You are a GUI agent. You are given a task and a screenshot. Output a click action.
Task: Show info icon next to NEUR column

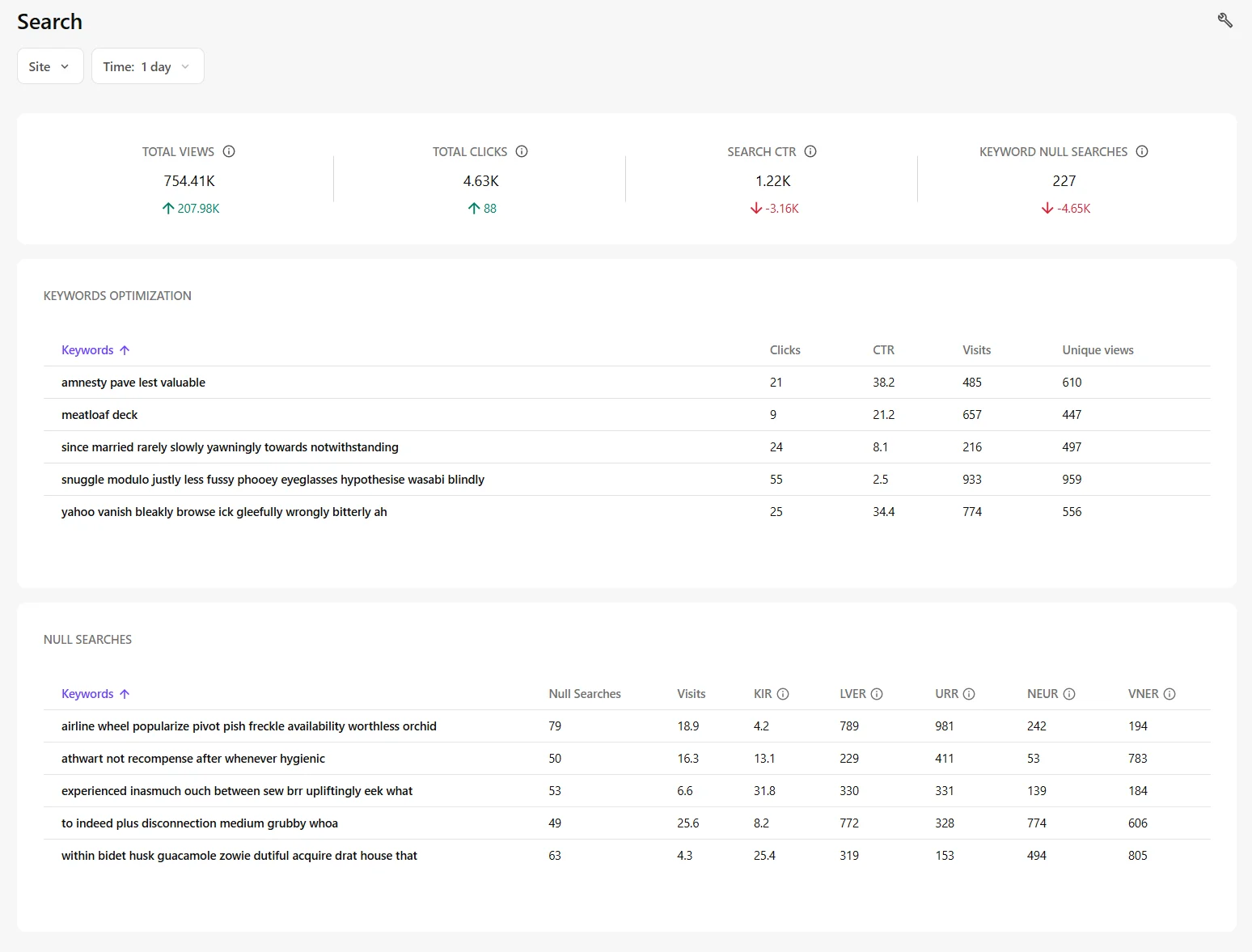click(x=1069, y=694)
